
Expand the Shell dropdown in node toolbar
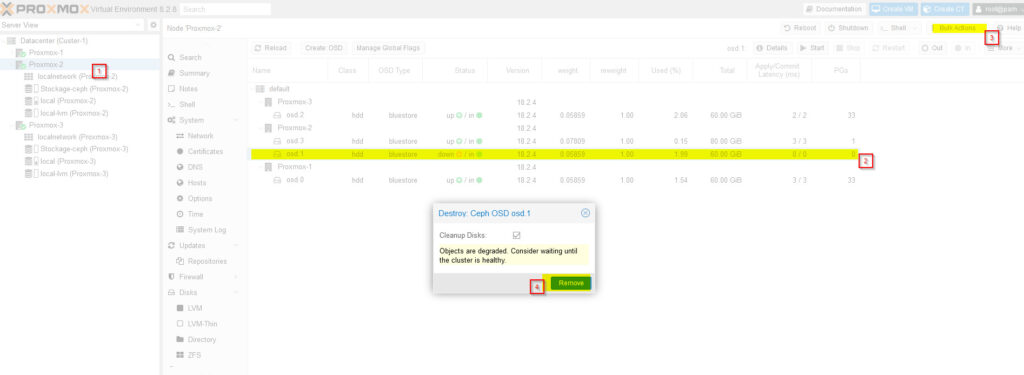coord(900,28)
